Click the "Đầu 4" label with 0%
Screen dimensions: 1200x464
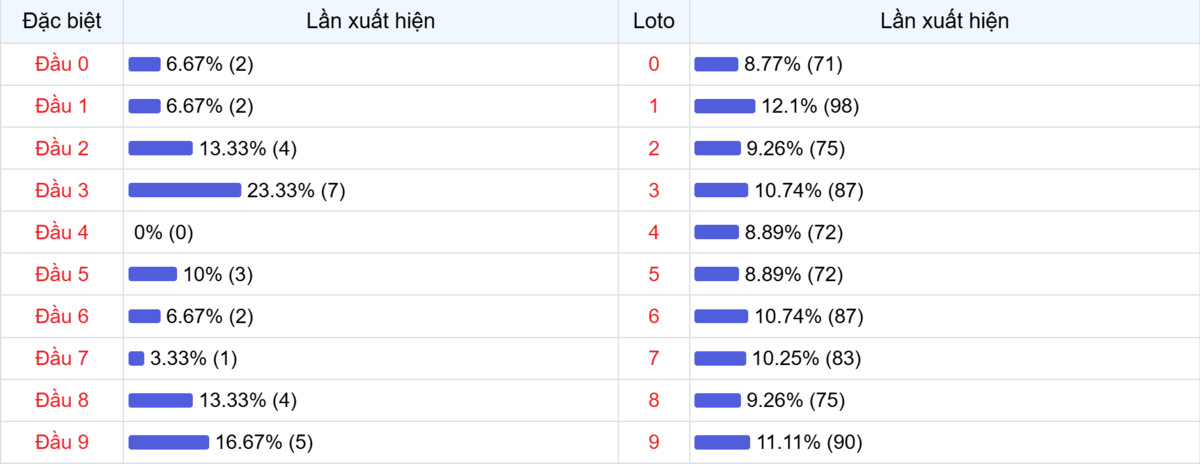click(62, 232)
